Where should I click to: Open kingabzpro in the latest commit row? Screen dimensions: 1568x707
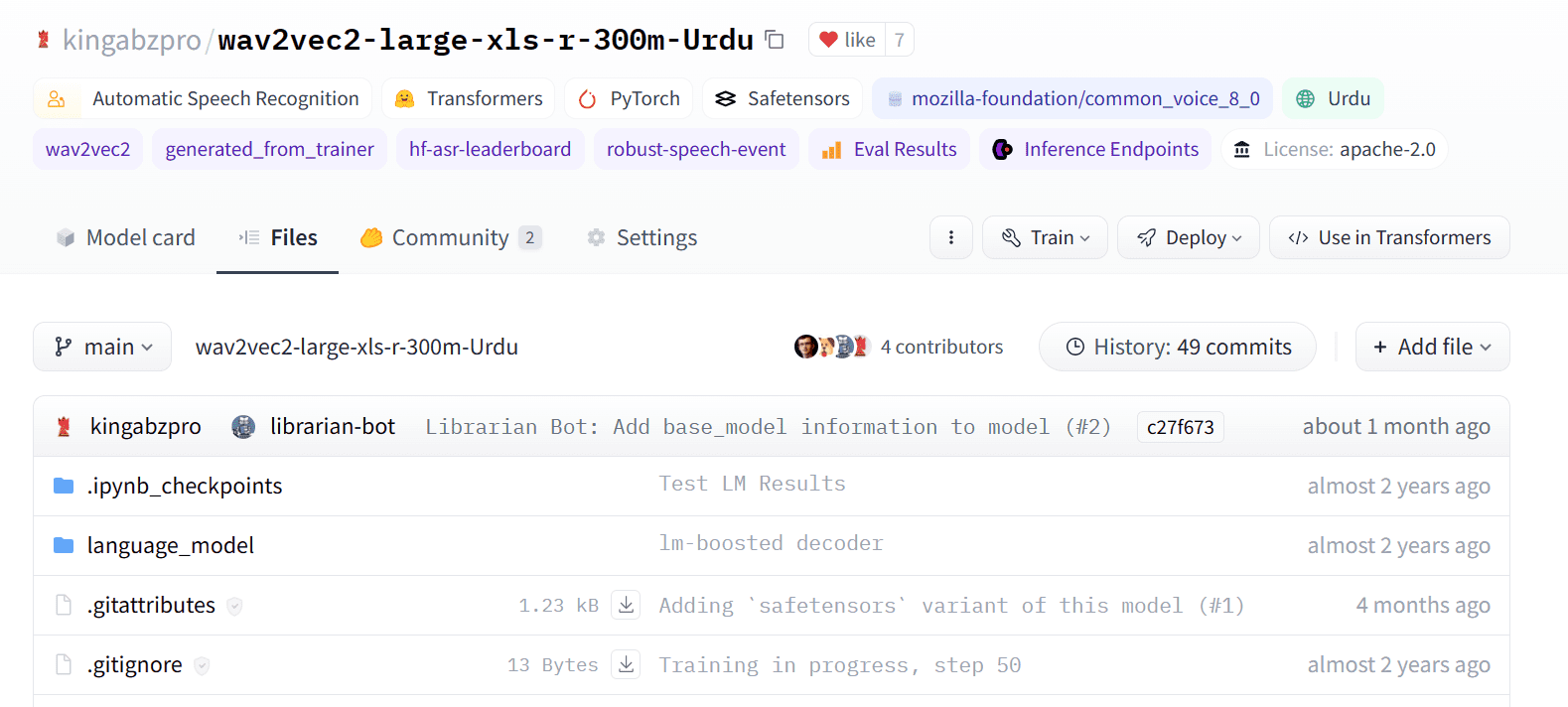[x=145, y=427]
